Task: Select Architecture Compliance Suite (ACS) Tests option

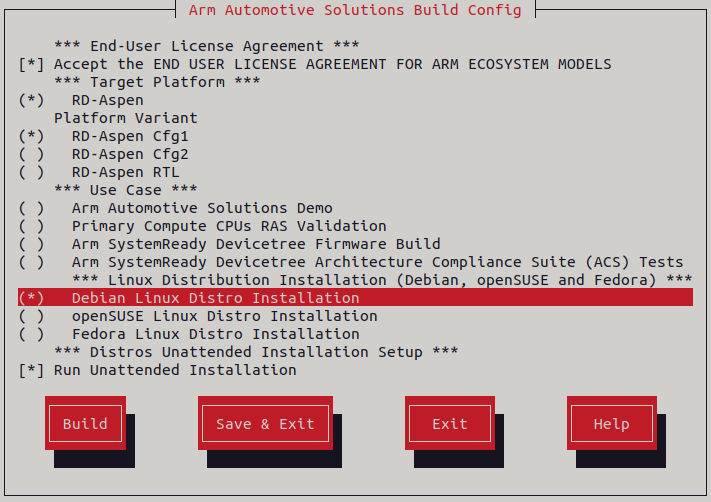Action: (31, 262)
